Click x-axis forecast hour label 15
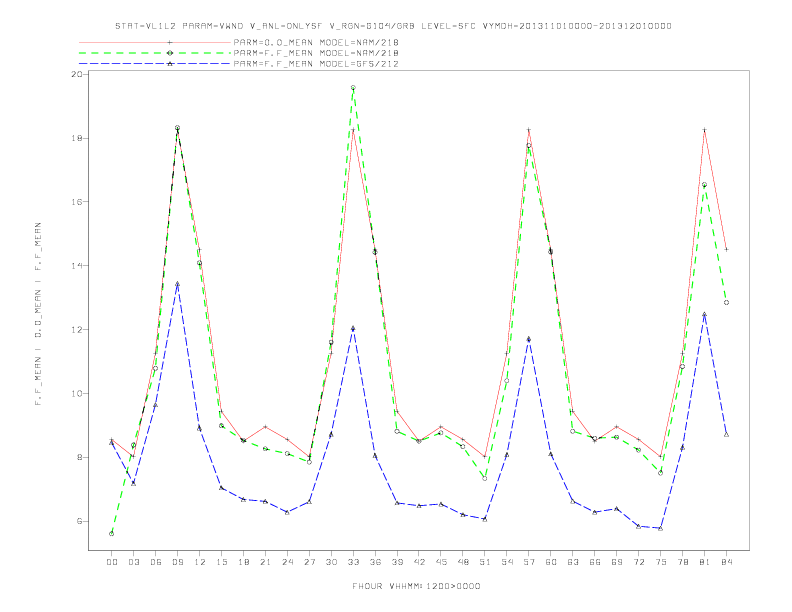Screen dimensions: 792x612 tap(221, 562)
